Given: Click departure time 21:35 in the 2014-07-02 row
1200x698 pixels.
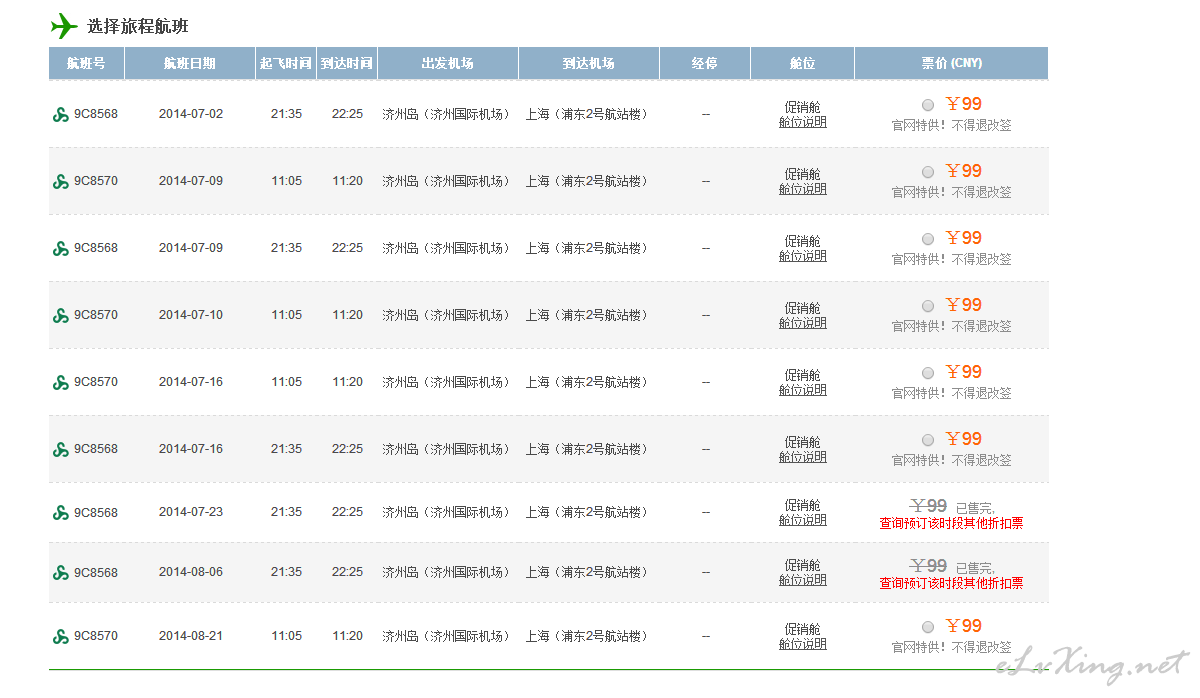Looking at the screenshot, I should click(x=286, y=114).
